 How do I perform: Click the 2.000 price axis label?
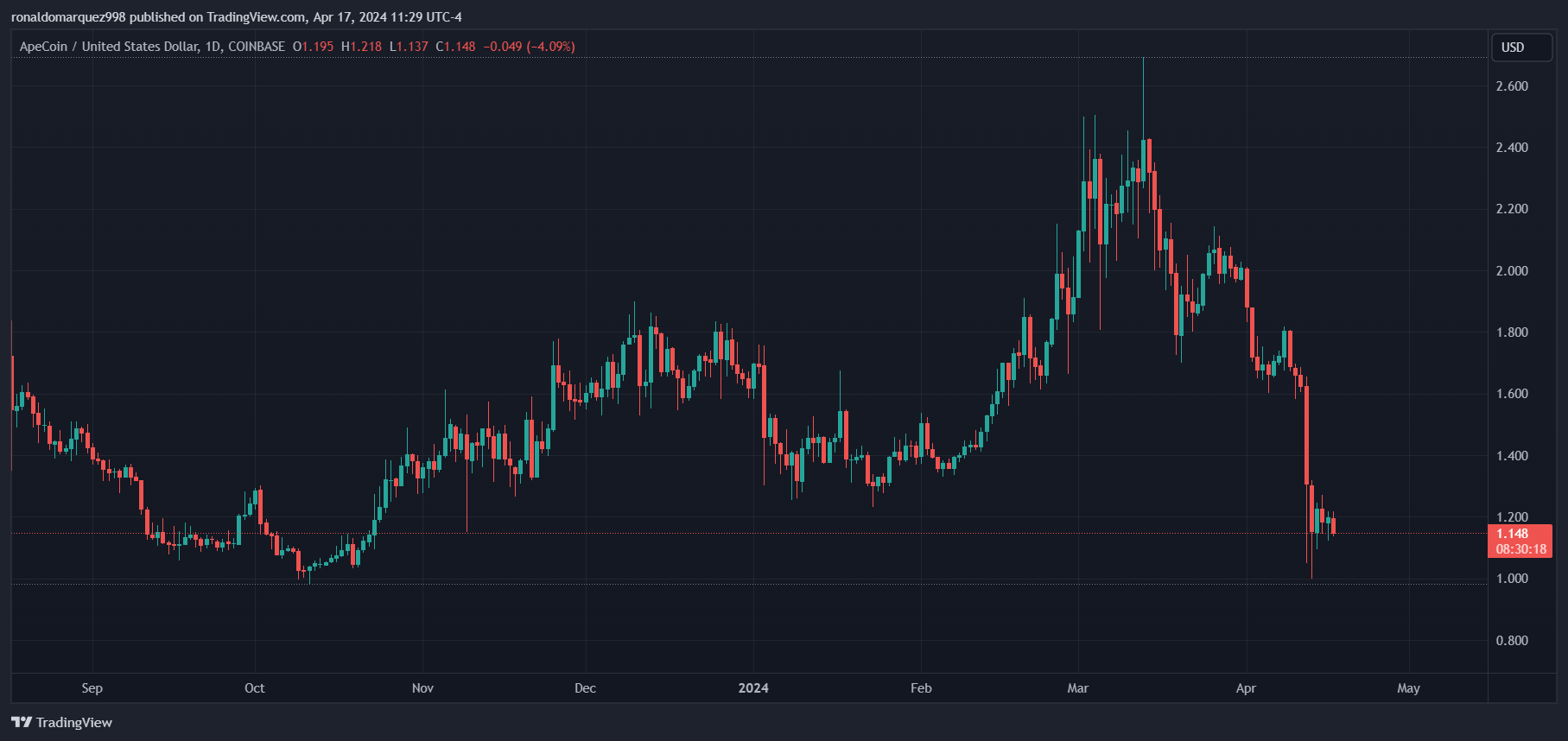click(x=1512, y=271)
